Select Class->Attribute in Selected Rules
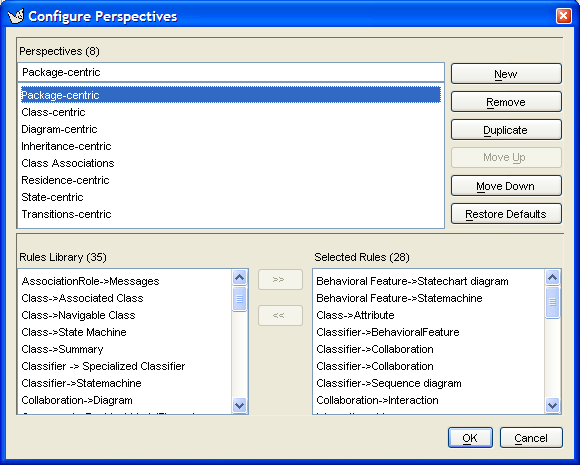This screenshot has height=465, width=580. click(x=429, y=315)
